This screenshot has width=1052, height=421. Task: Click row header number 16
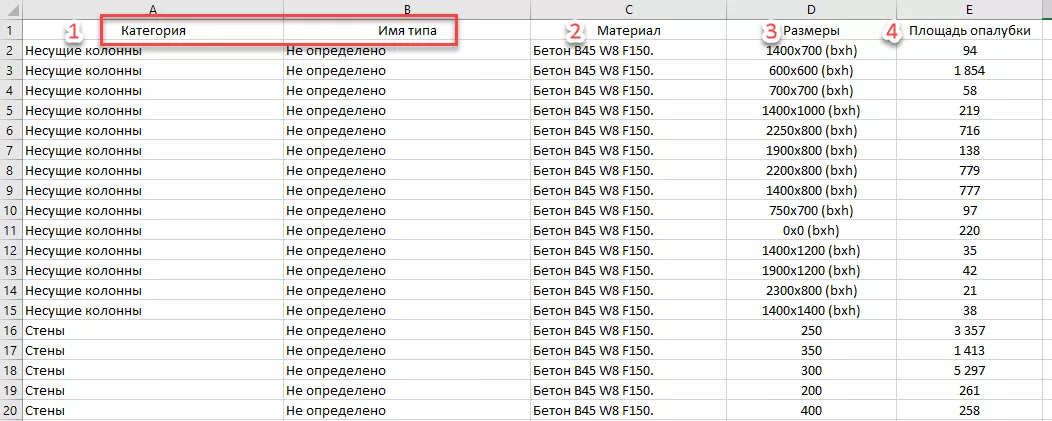pos(10,331)
